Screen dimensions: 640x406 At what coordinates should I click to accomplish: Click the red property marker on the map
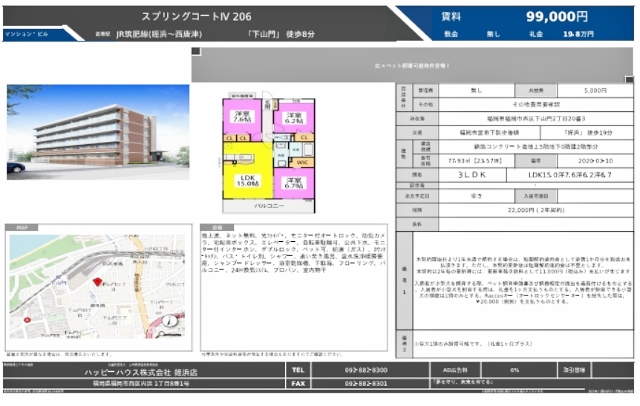click(97, 282)
